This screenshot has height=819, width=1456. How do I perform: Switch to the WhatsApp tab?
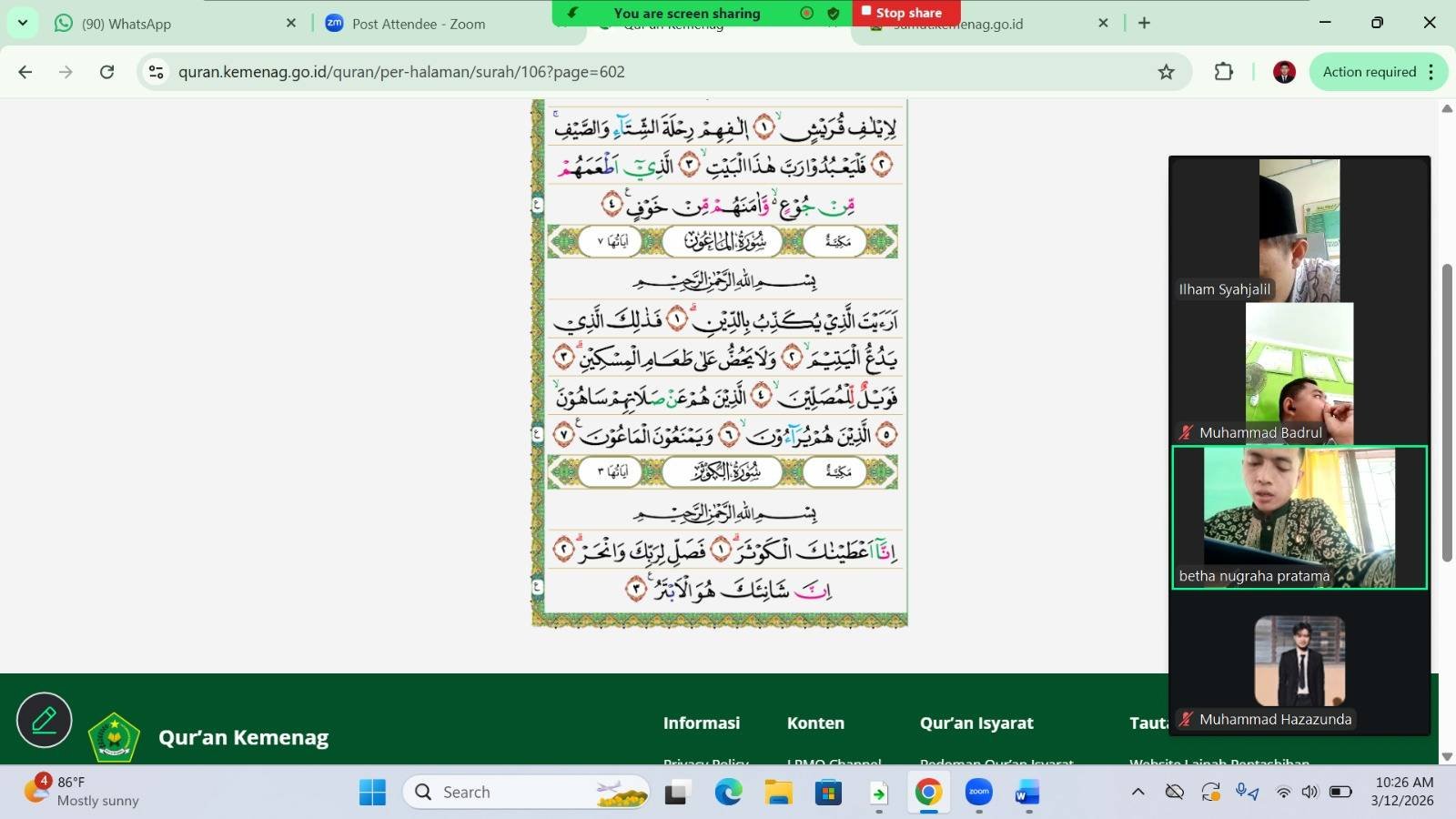pyautogui.click(x=136, y=24)
